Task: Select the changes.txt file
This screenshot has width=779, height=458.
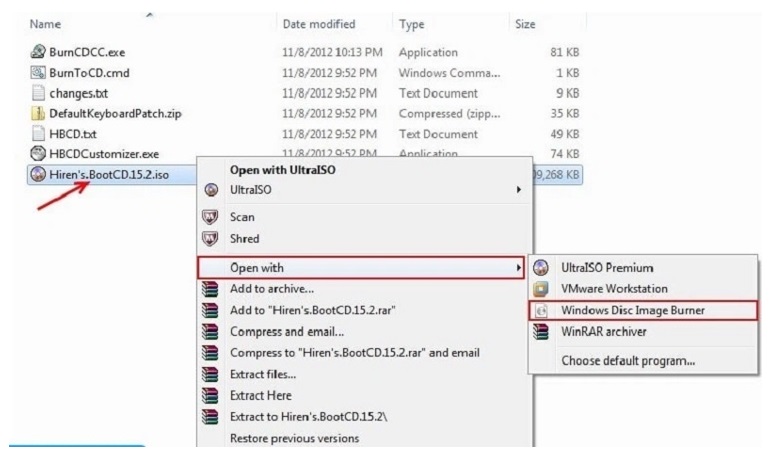Action: click(x=77, y=93)
